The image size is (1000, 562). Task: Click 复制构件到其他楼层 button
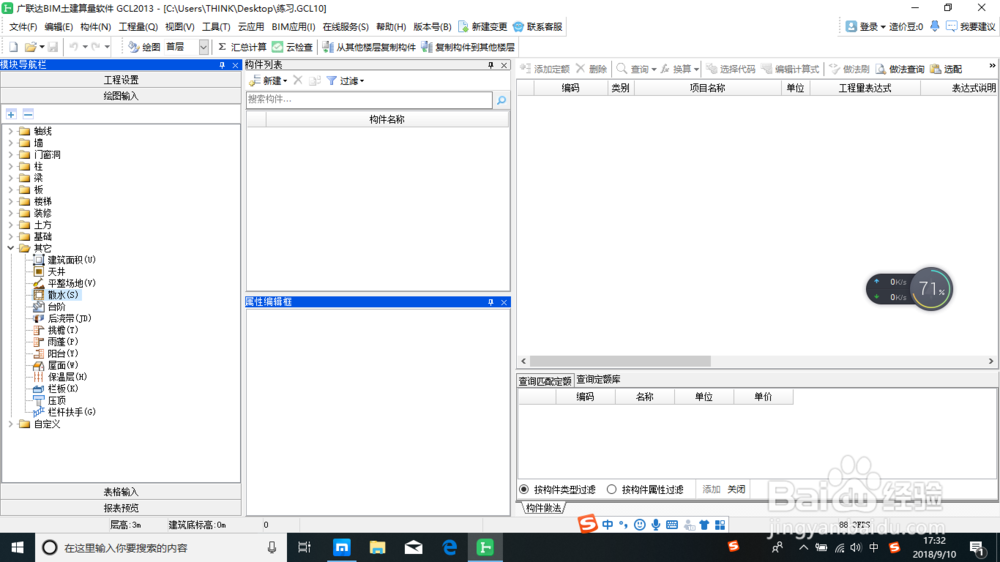(468, 47)
